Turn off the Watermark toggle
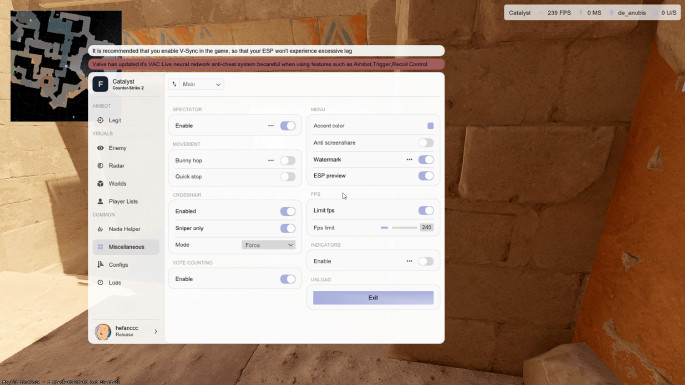The height and width of the screenshot is (385, 685). pos(426,160)
